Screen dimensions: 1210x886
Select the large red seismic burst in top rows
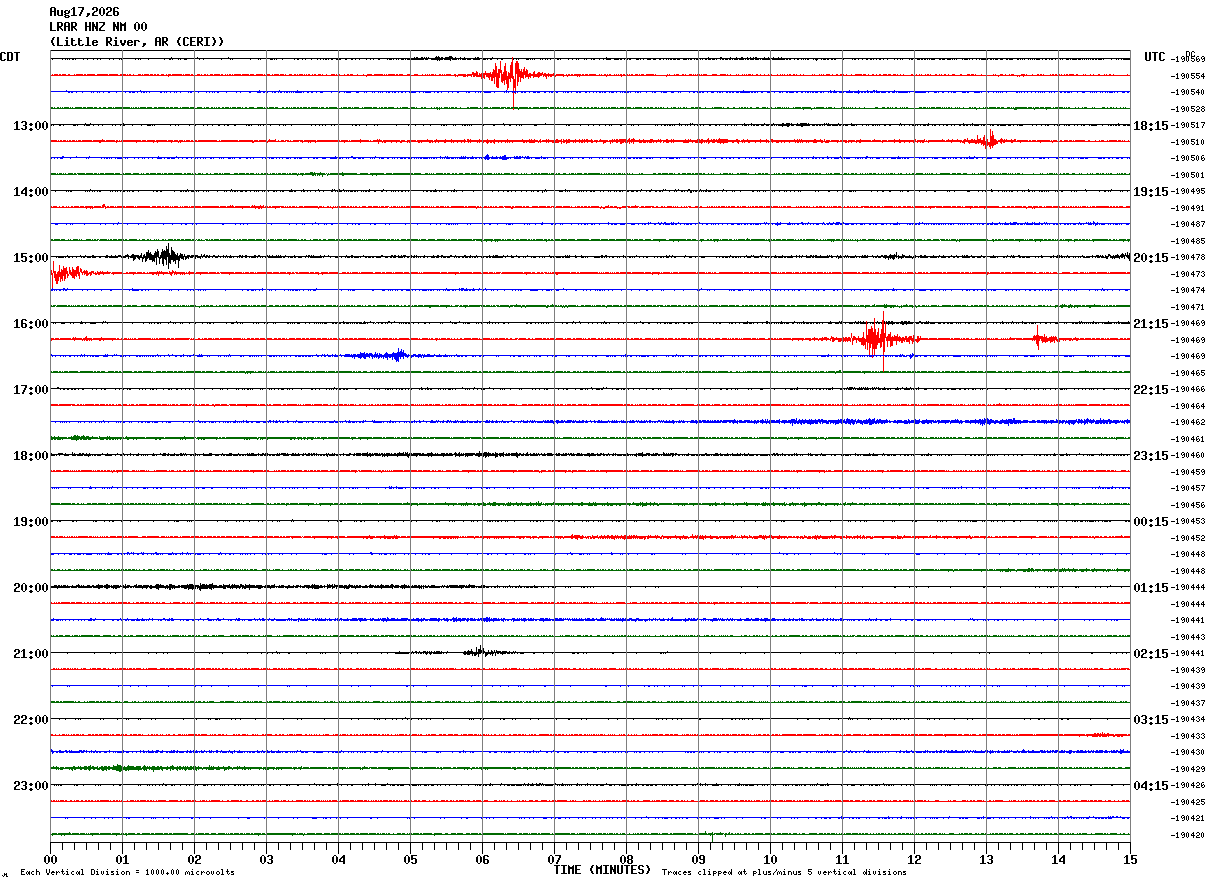(511, 75)
